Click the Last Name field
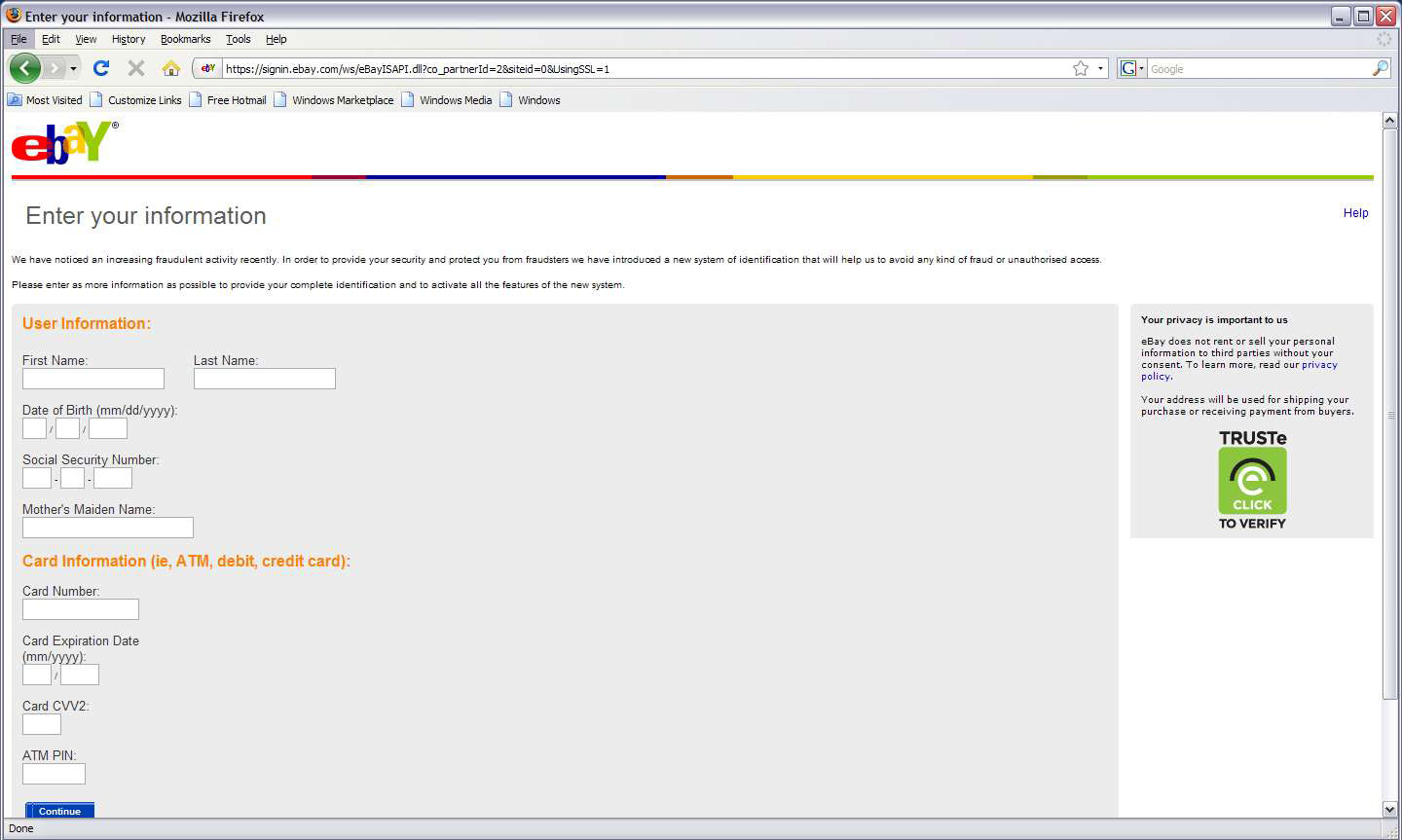This screenshot has height=840, width=1402. point(265,379)
